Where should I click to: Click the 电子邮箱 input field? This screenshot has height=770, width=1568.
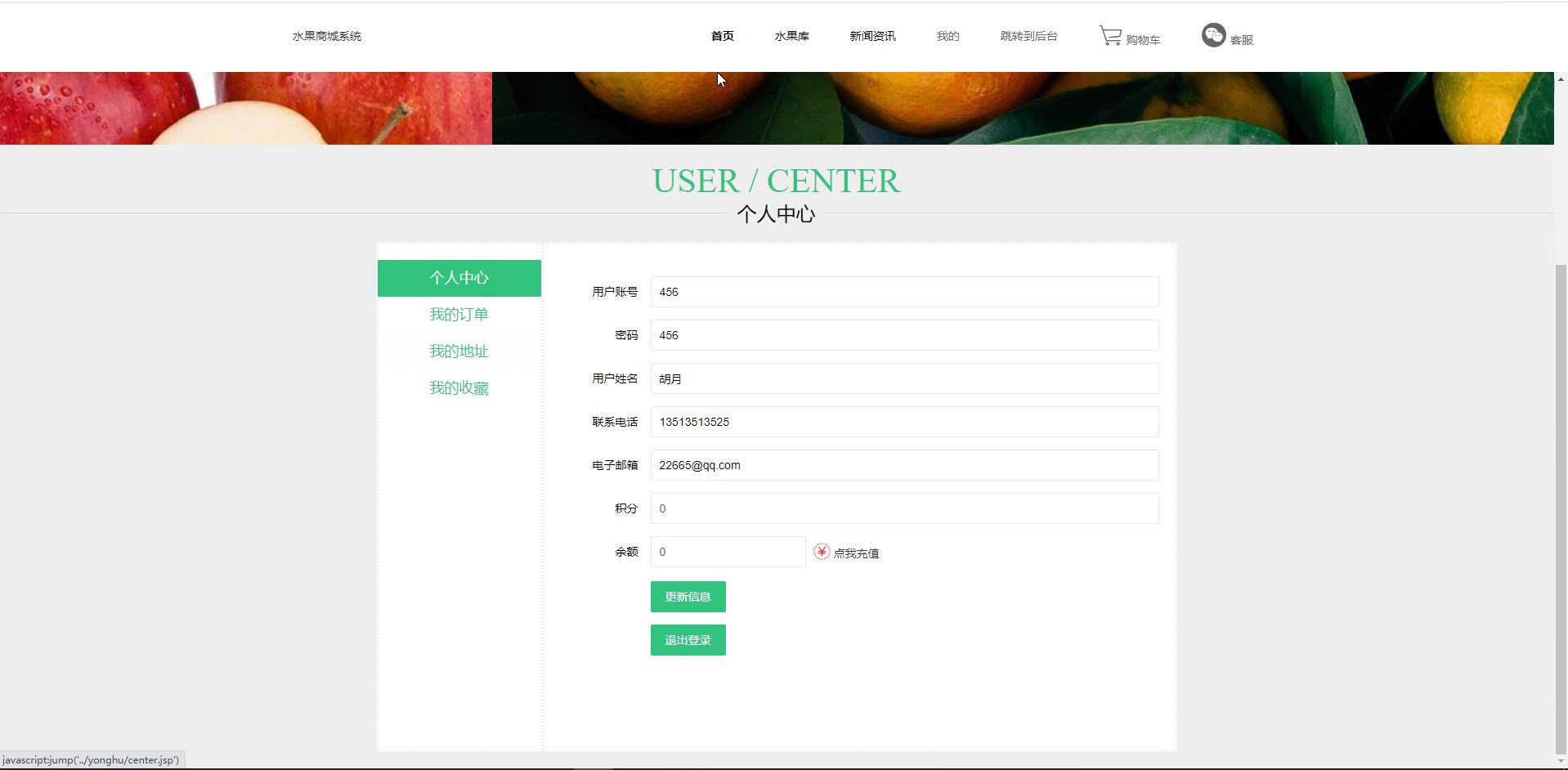tap(904, 465)
